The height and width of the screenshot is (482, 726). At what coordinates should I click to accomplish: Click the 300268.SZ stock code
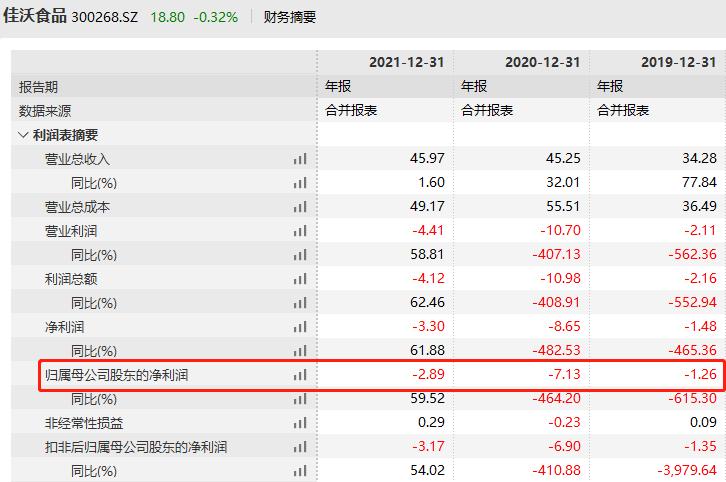tap(105, 17)
